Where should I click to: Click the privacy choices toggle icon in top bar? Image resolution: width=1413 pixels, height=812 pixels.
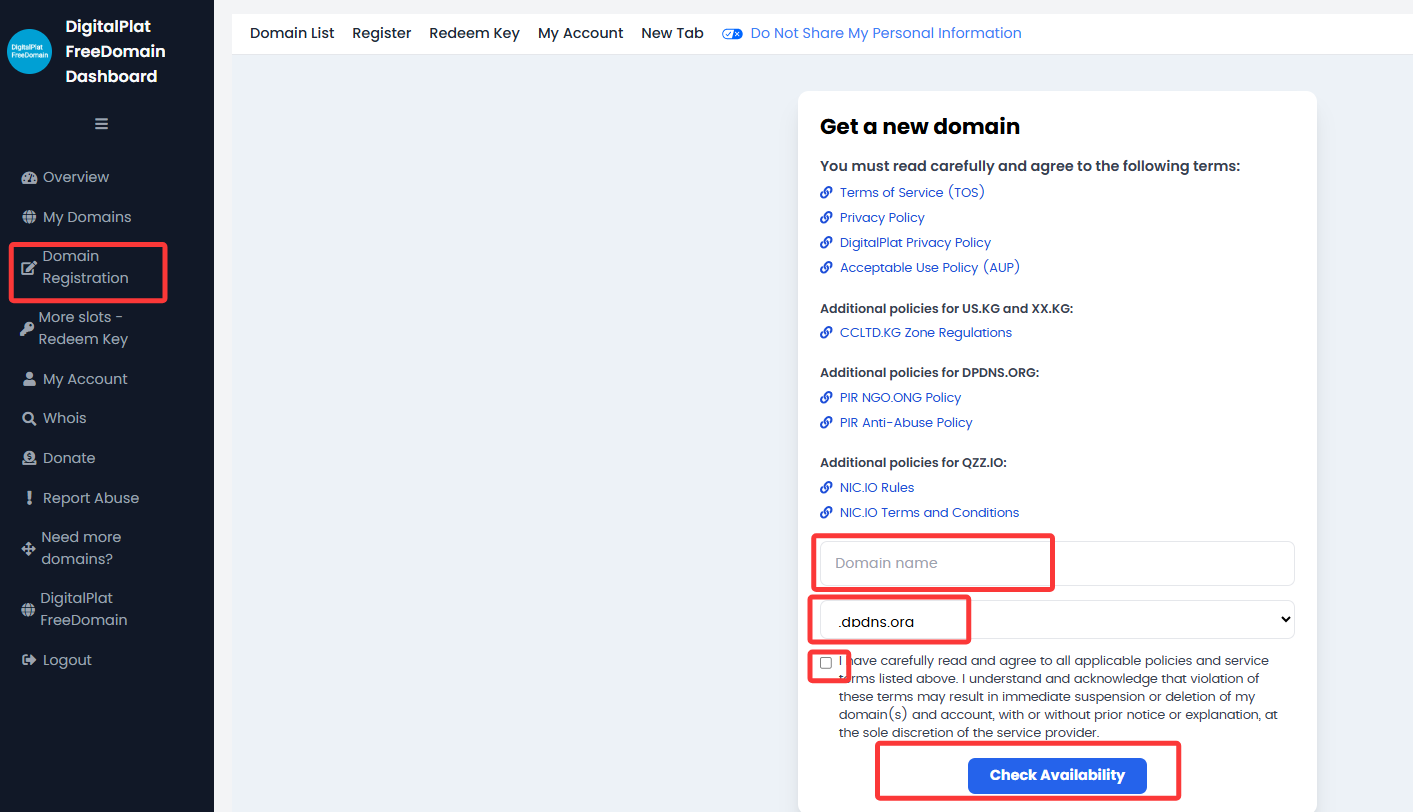click(732, 33)
